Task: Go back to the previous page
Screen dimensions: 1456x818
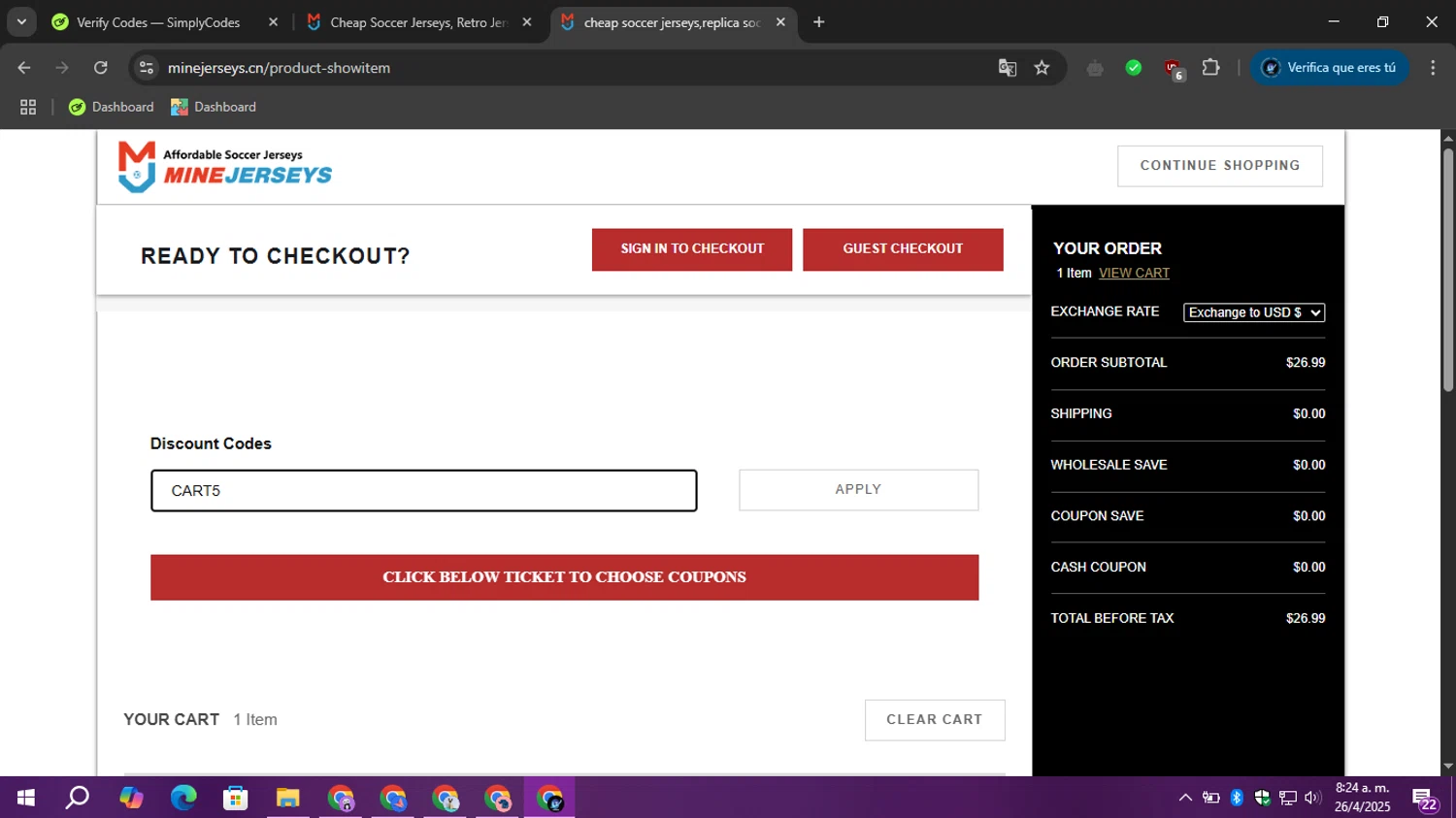Action: (x=24, y=68)
